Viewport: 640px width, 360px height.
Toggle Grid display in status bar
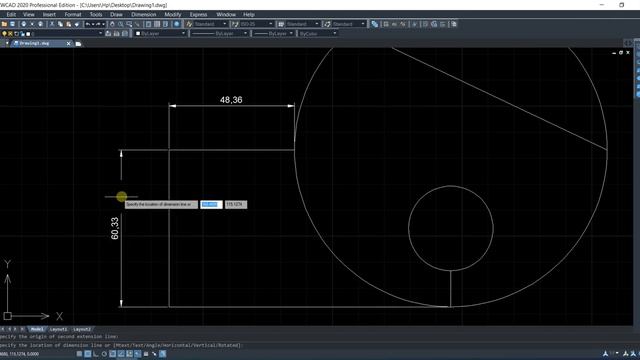pos(88,354)
